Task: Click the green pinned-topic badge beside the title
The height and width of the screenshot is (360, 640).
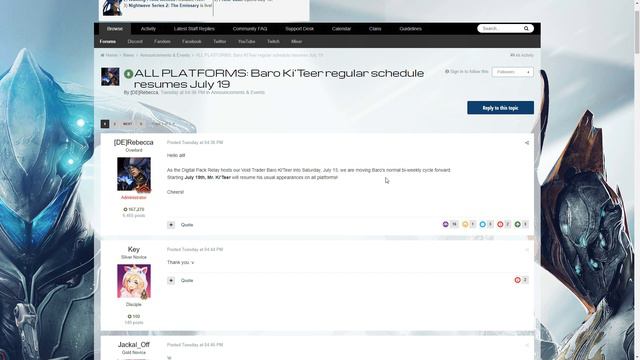Action: pos(129,74)
